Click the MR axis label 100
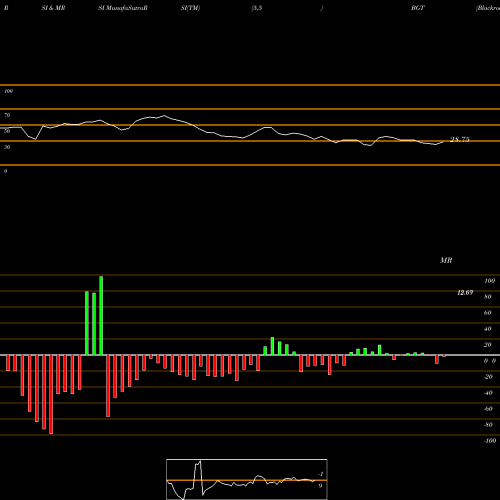The width and height of the screenshot is (500, 500). (x=490, y=281)
